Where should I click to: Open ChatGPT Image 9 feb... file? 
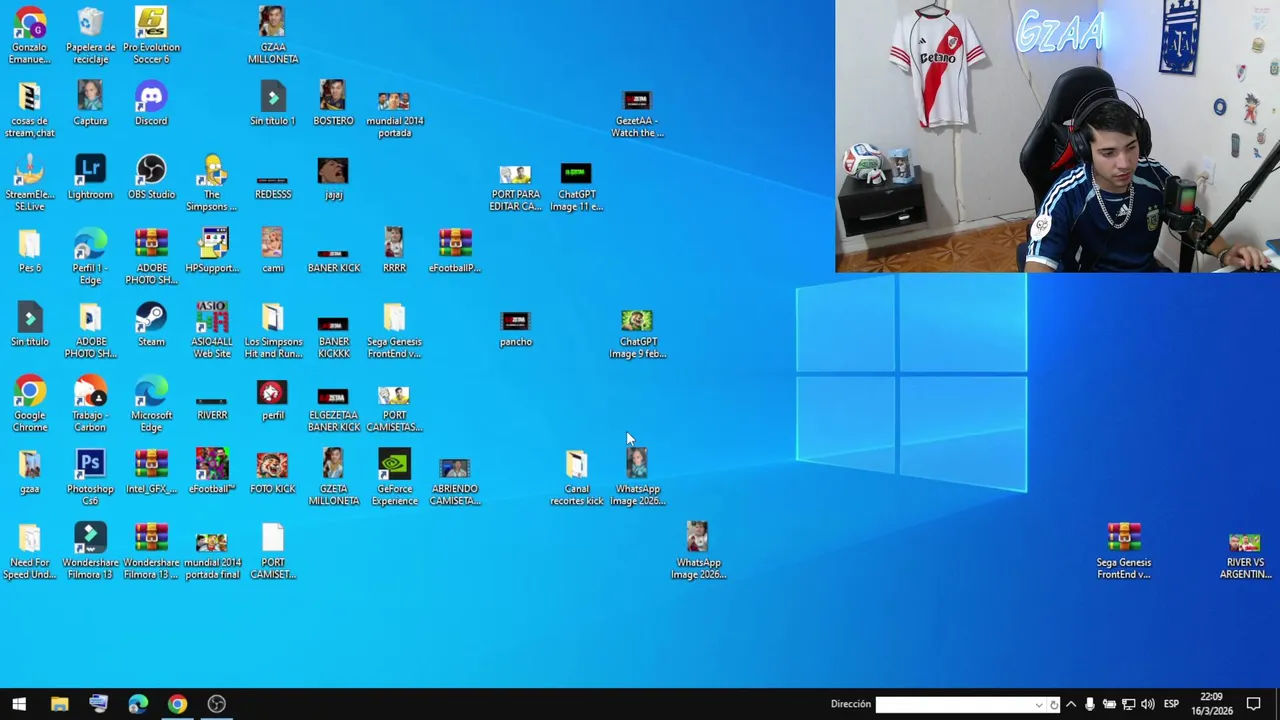tap(637, 333)
